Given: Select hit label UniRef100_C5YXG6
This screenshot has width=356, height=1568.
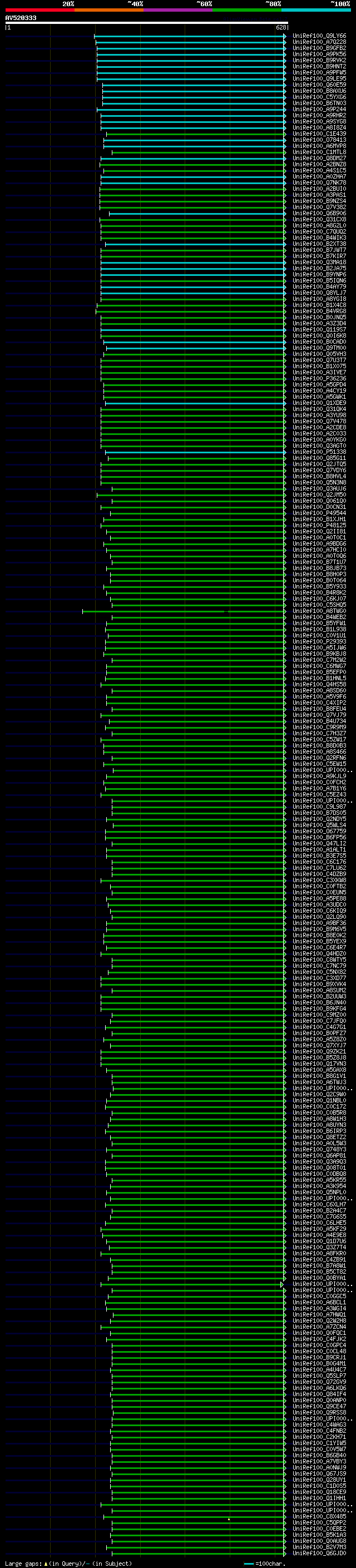Looking at the screenshot, I should (319, 97).
